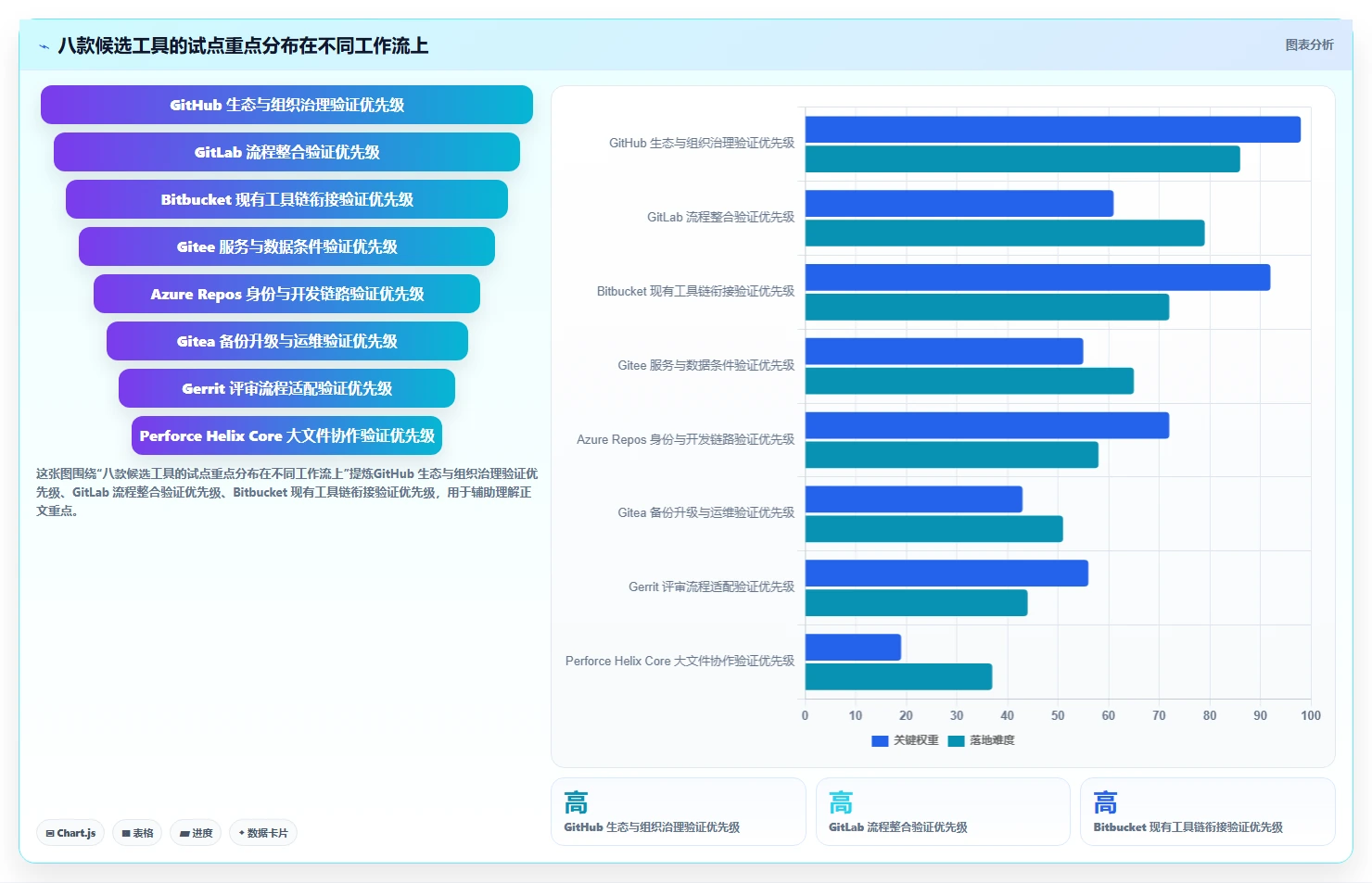The image size is (1372, 883).
Task: Click the Chart.js tag
Action: point(70,833)
